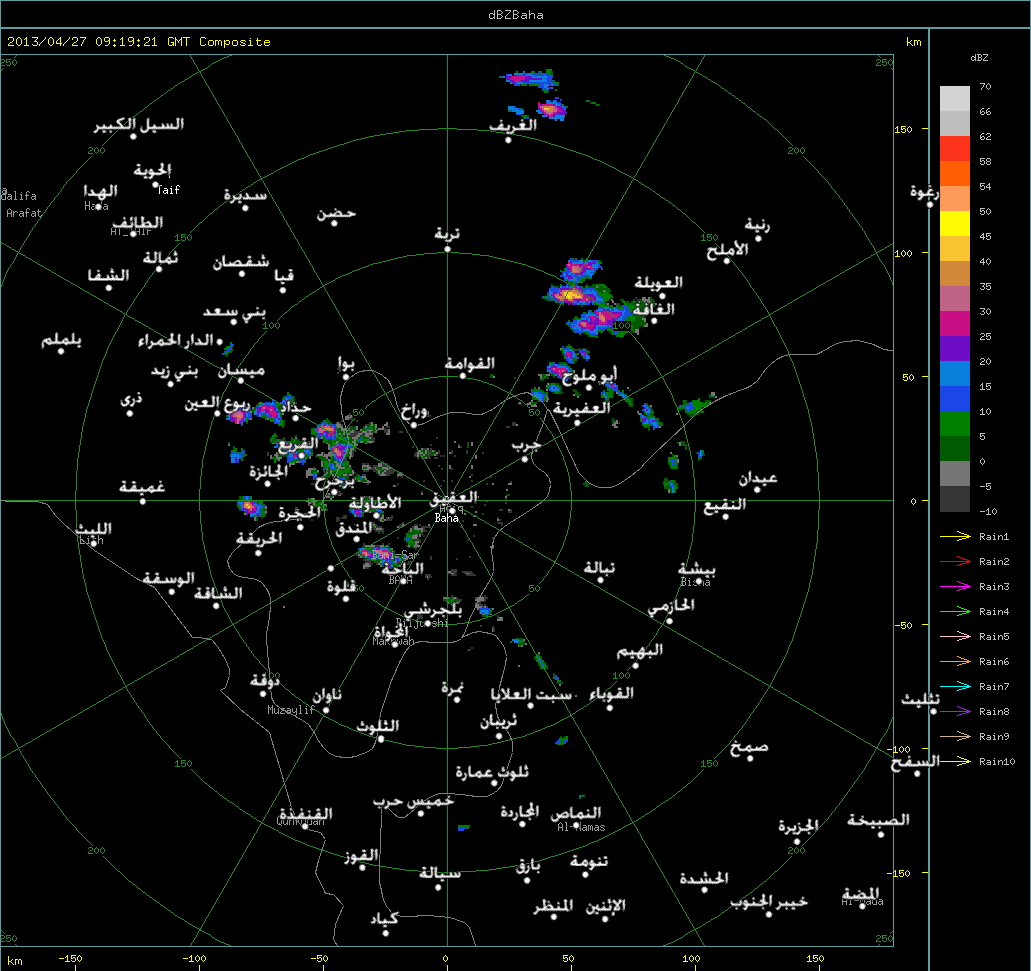Click the city label "الحوية"
1031x971 pixels.
point(153,171)
